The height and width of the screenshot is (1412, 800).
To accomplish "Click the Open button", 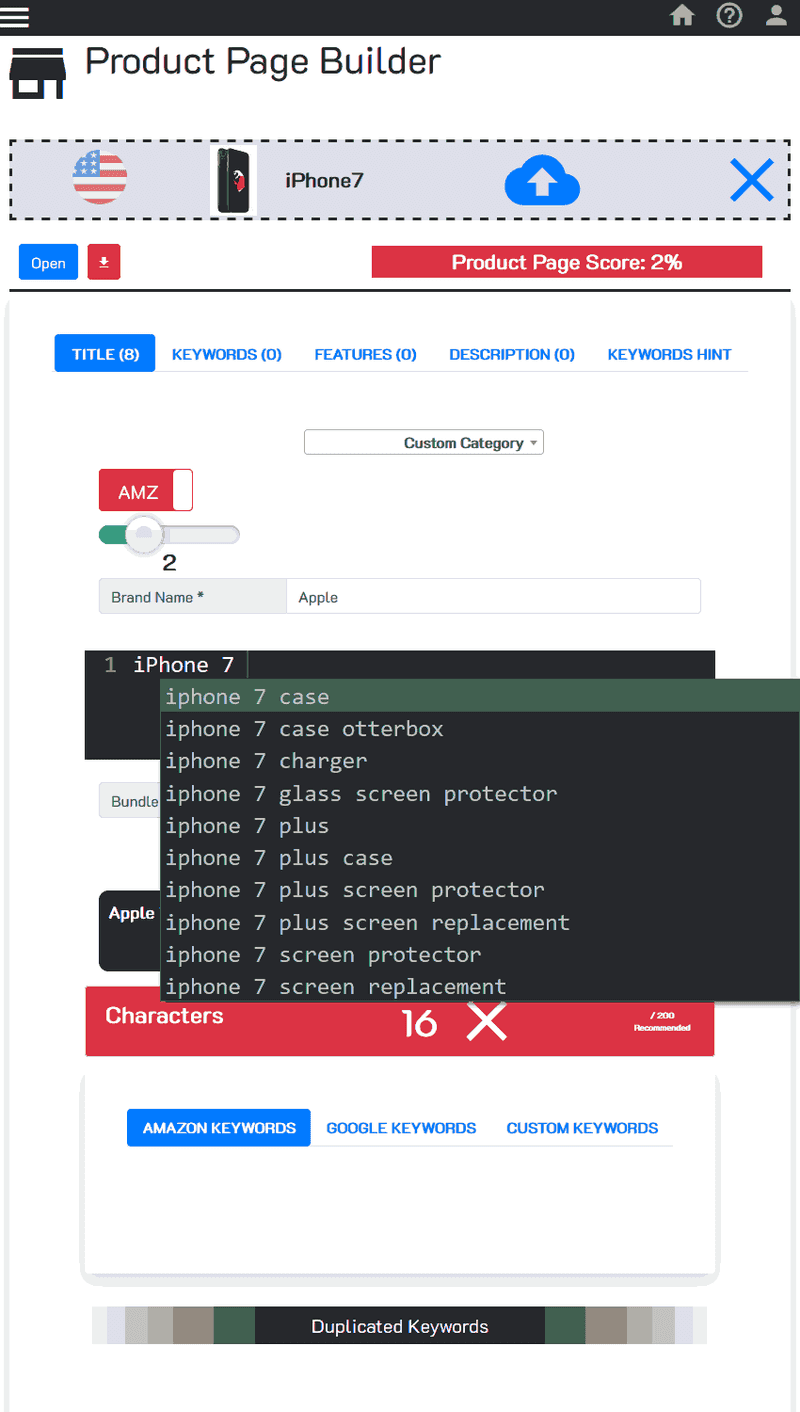I will [47, 261].
